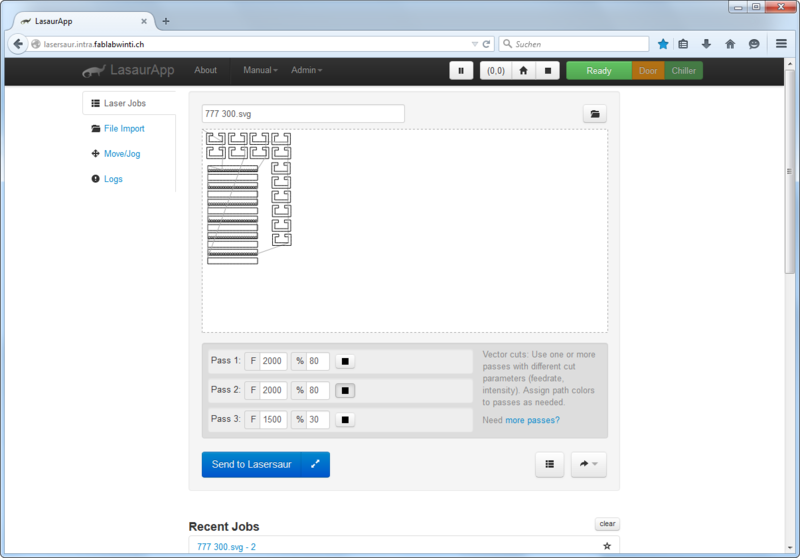Open the chat bubble icon
Screen dimensions: 800x558
pyautogui.click(x=754, y=44)
